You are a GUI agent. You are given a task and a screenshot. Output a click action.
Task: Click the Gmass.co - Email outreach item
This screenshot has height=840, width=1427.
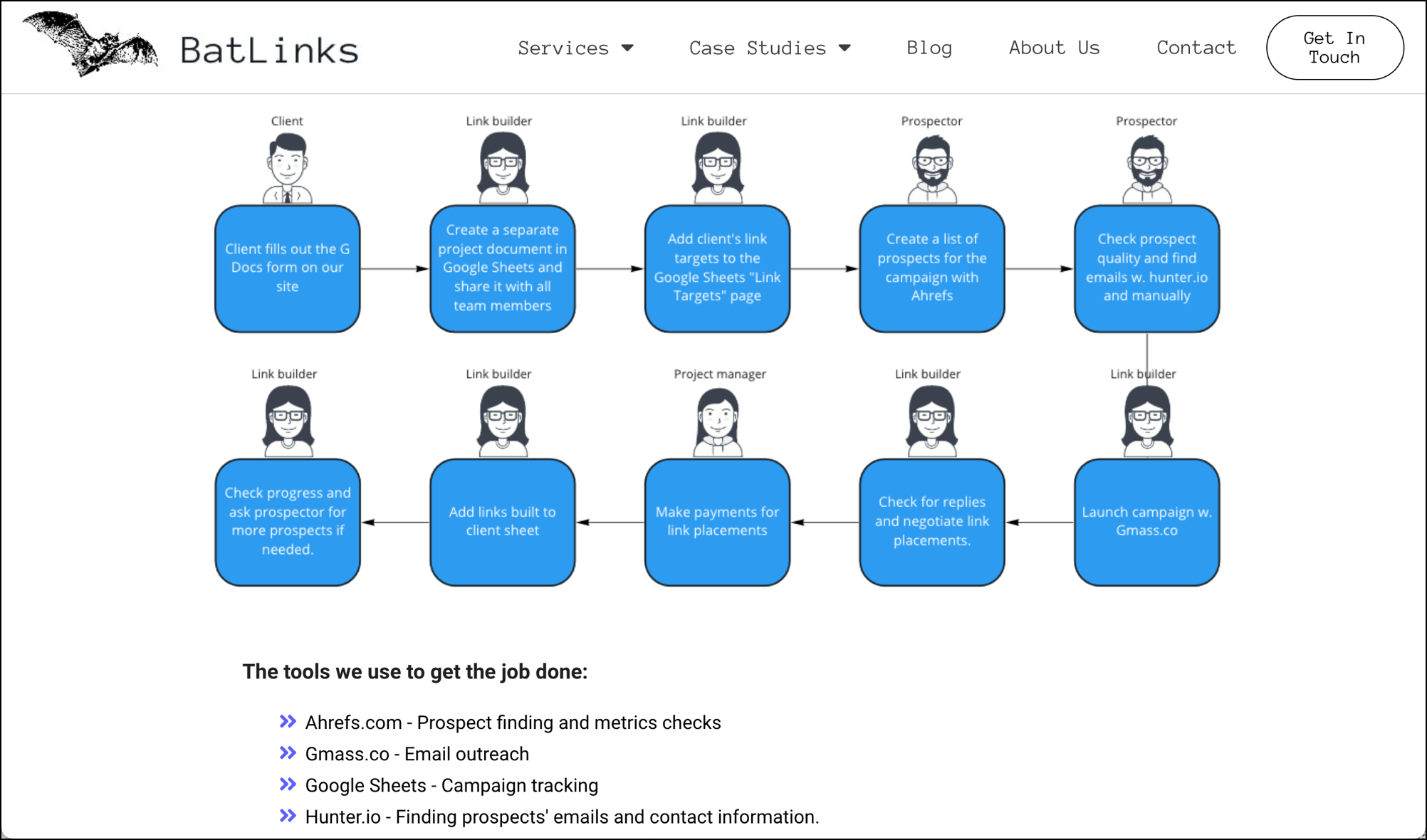pyautogui.click(x=417, y=754)
